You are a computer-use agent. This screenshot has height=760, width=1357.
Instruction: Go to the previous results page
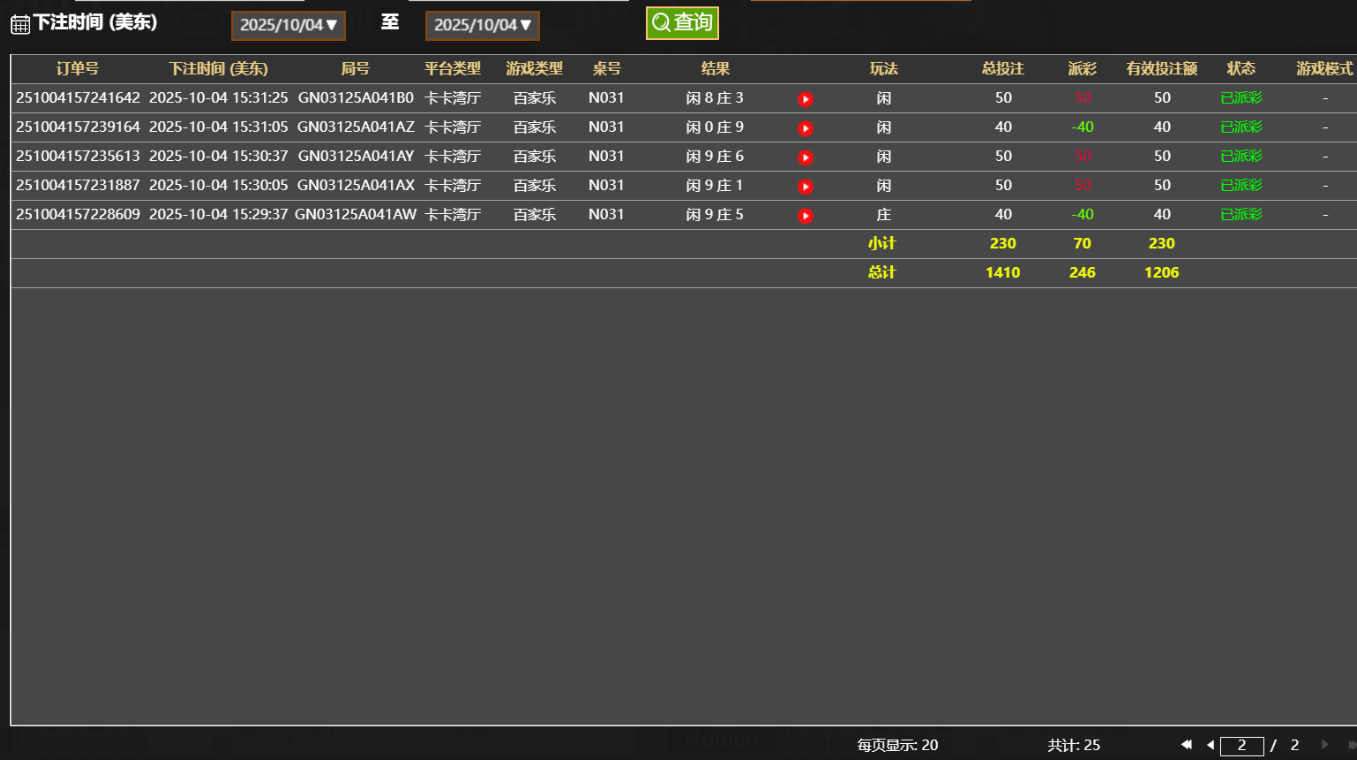[x=1210, y=745]
